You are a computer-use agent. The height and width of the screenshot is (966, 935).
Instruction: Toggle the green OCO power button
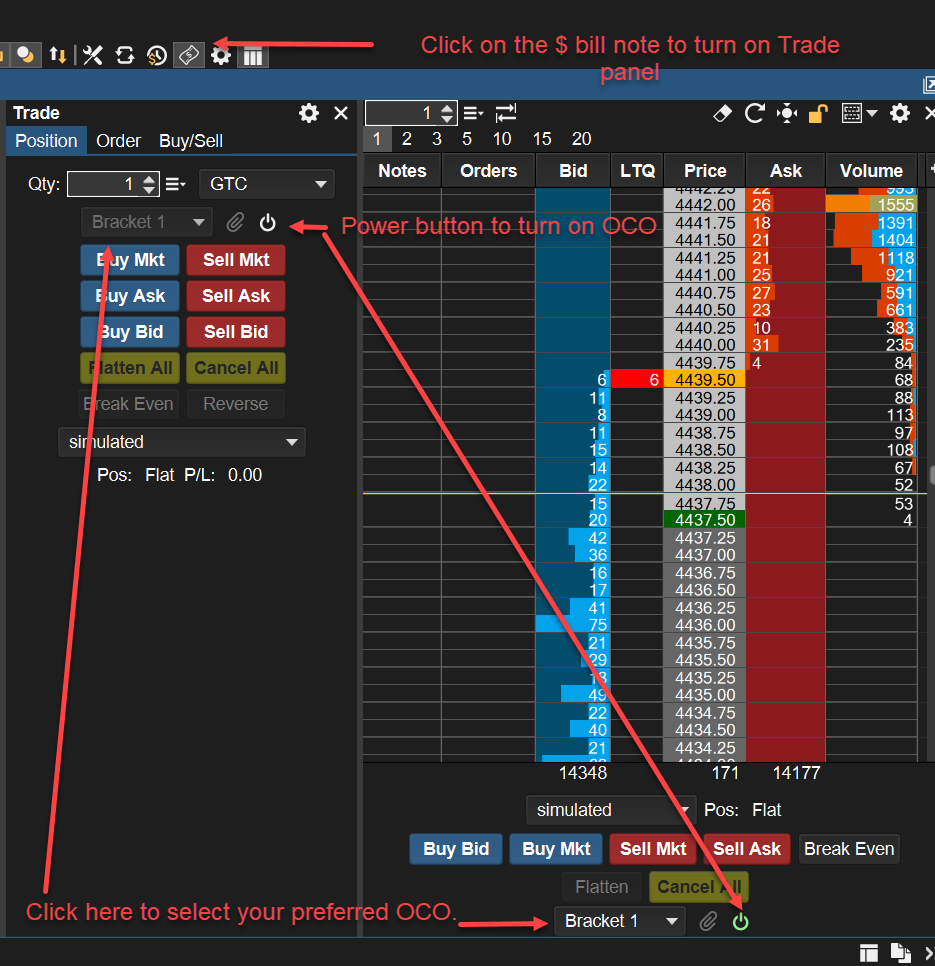740,921
